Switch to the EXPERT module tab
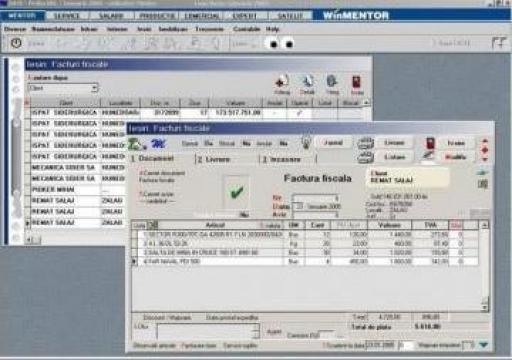The image size is (512, 360). pos(245,16)
